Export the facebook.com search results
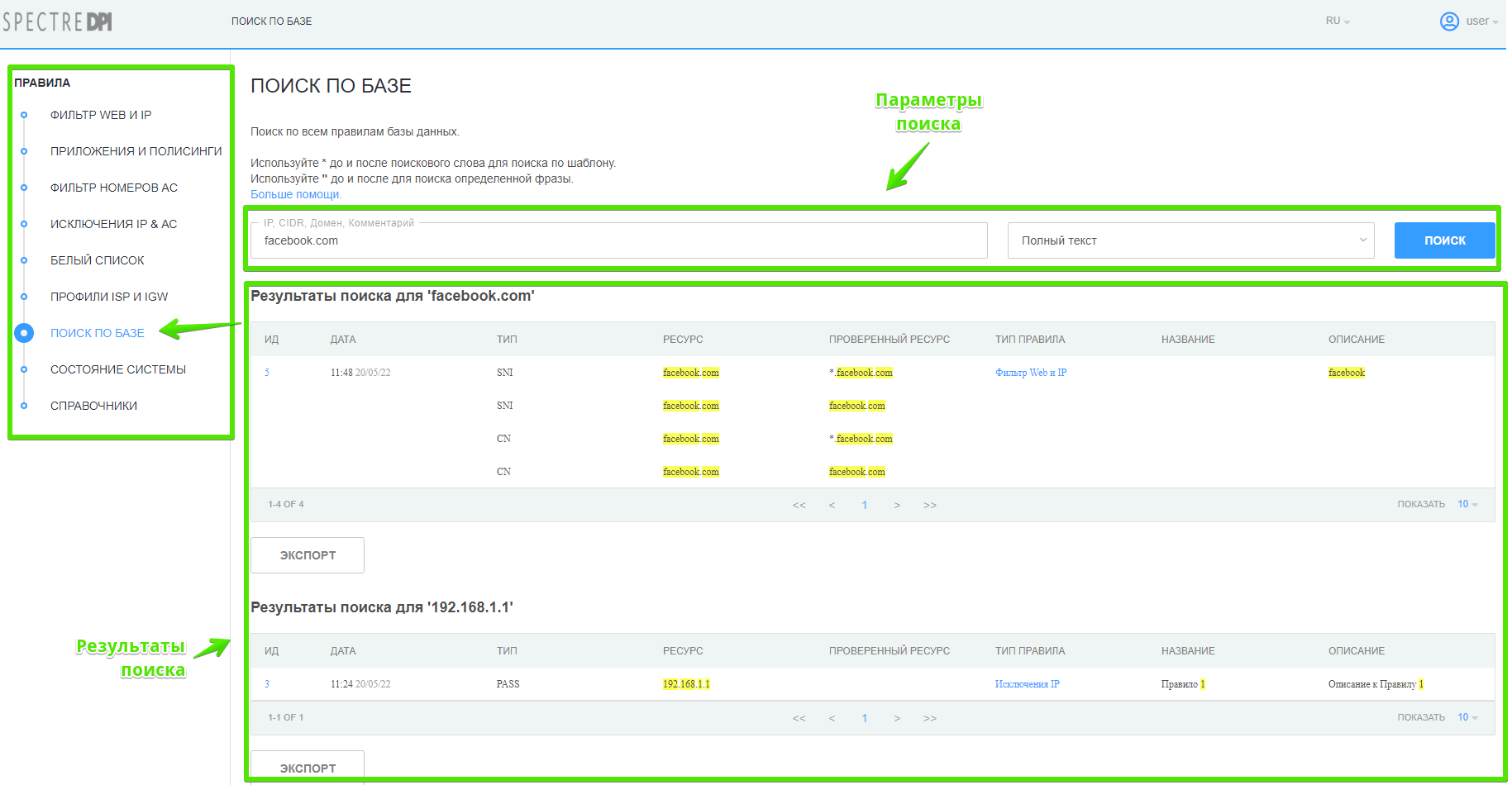This screenshot has height=785, width=1512. pos(308,555)
